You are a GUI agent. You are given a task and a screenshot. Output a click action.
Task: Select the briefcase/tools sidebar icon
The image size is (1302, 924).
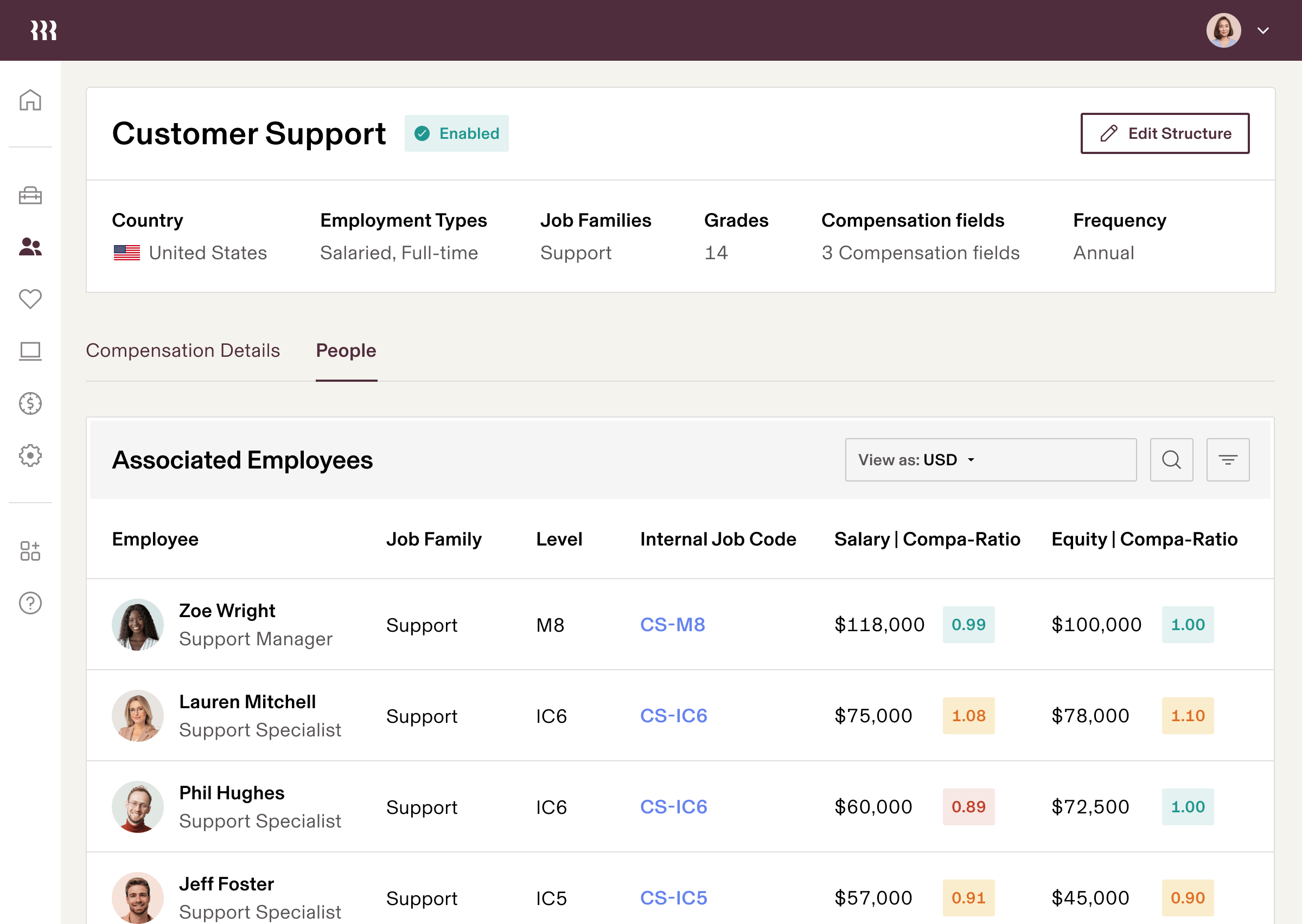tap(30, 196)
